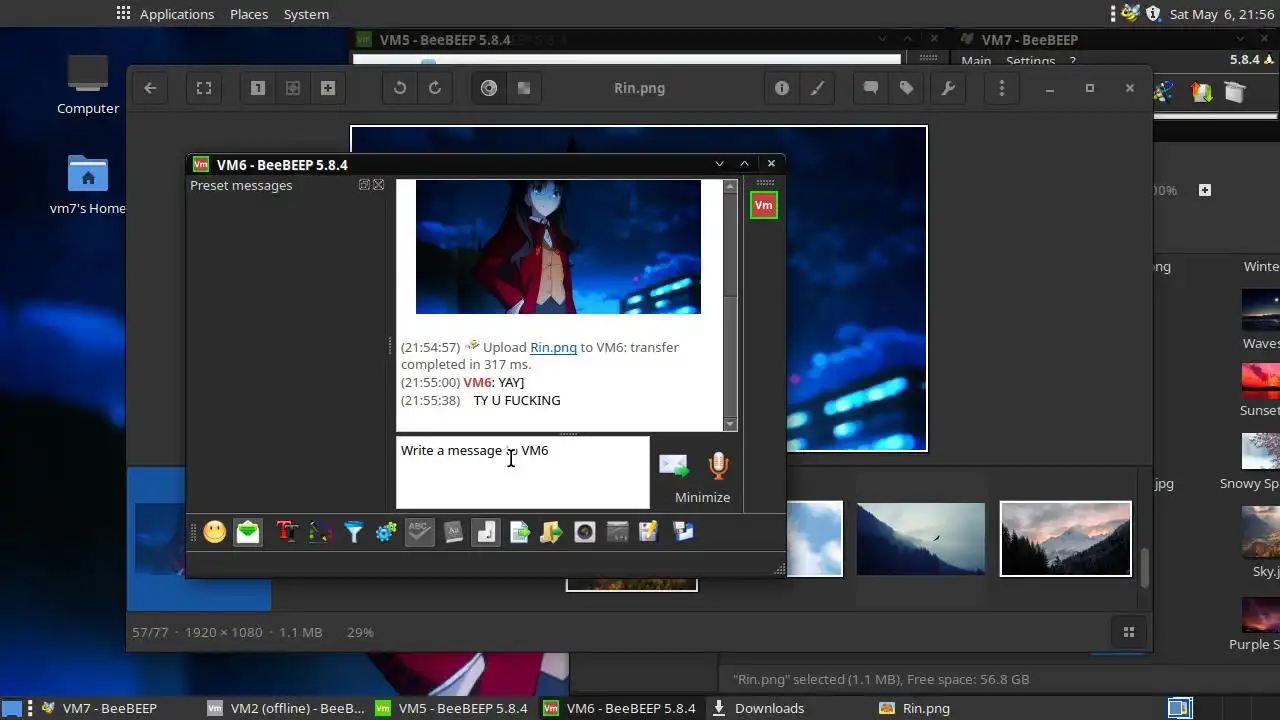
Task: Toggle the checkered transparency button in image viewer
Action: tap(523, 88)
